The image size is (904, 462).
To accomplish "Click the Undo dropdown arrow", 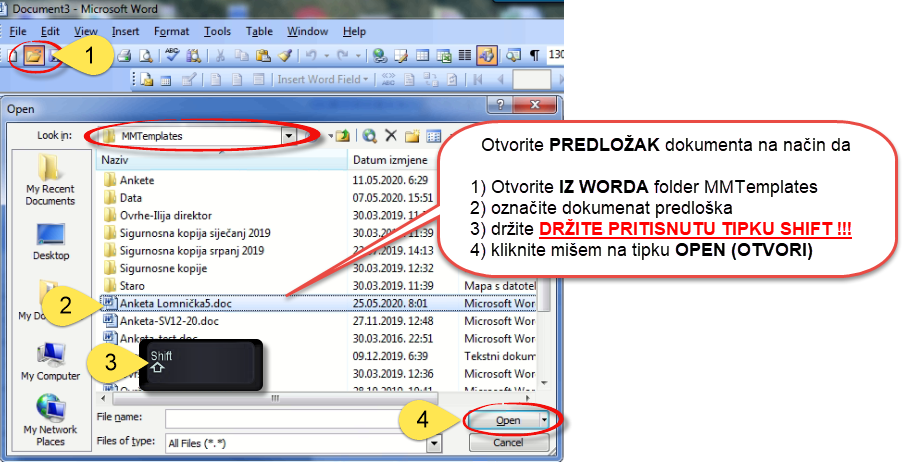I will (327, 55).
